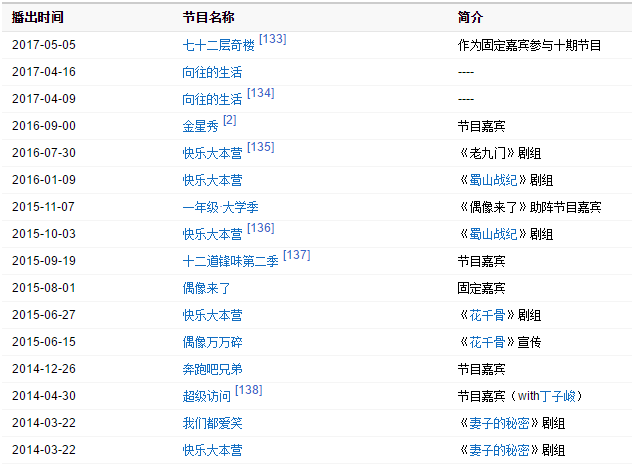
Task: Open 蜀山战纪 link in 2015-10-03 row
Action: tap(493, 234)
